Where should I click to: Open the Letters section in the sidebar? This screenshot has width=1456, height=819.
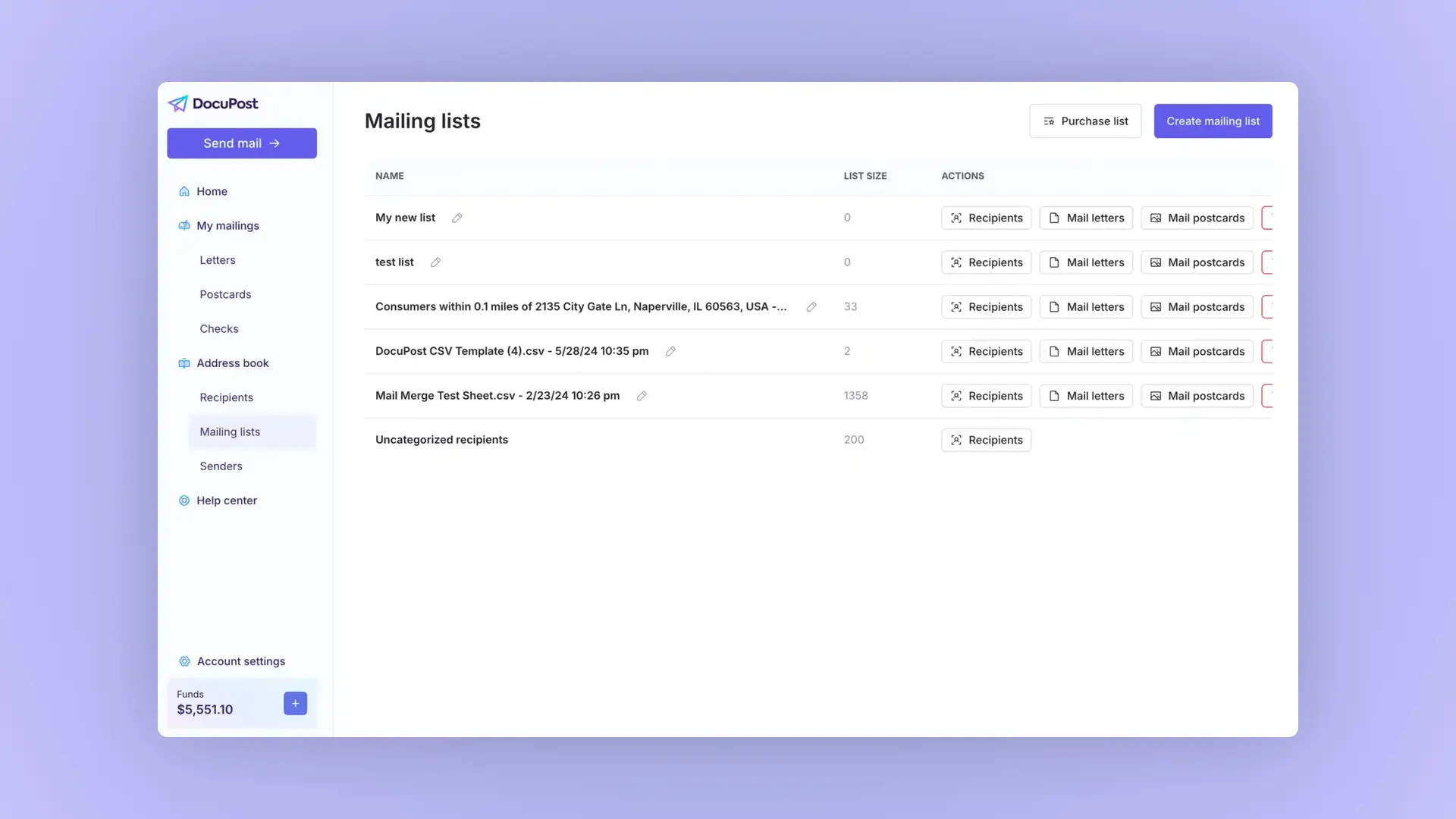coord(218,260)
